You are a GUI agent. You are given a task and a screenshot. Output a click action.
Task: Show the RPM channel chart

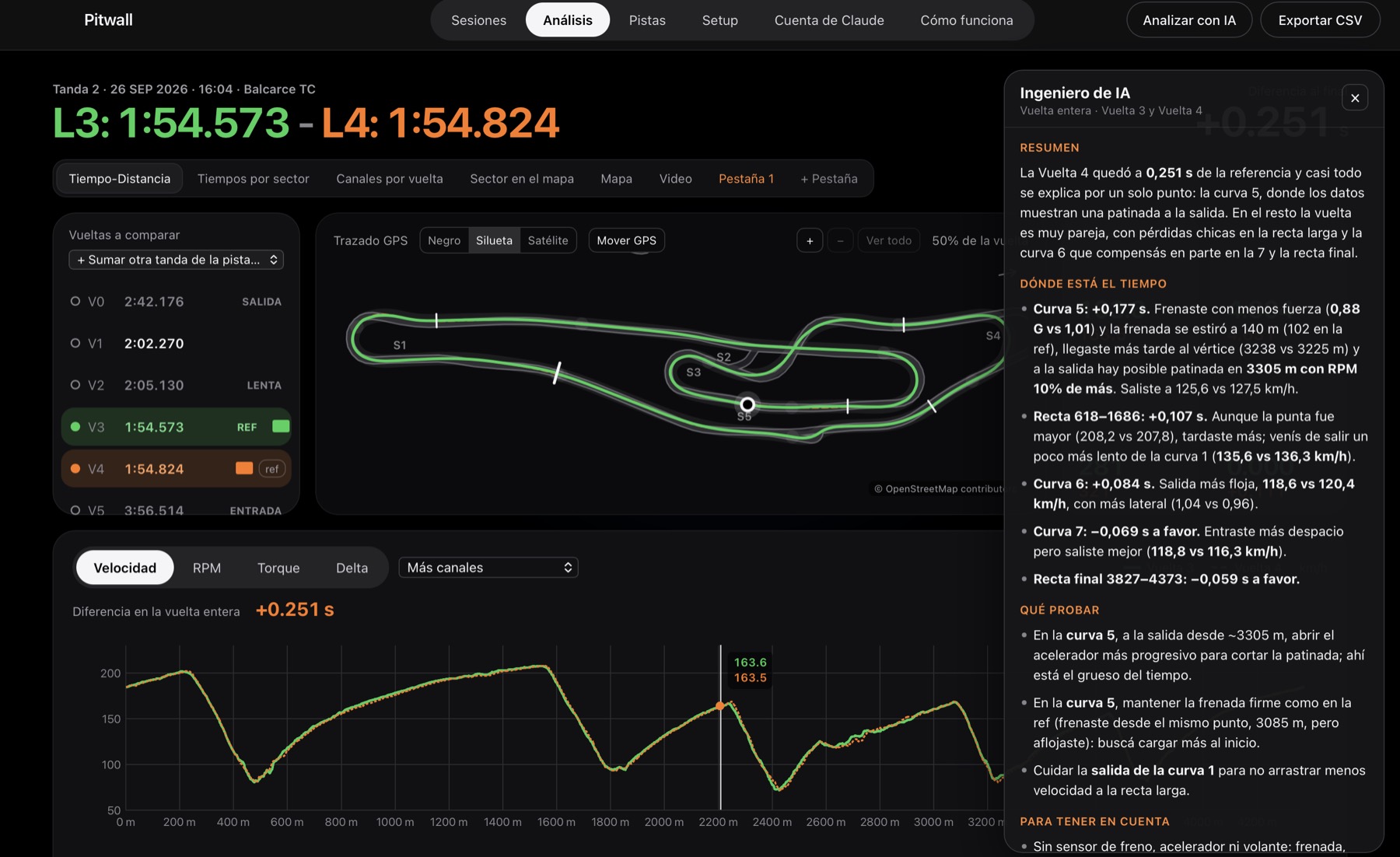point(207,568)
